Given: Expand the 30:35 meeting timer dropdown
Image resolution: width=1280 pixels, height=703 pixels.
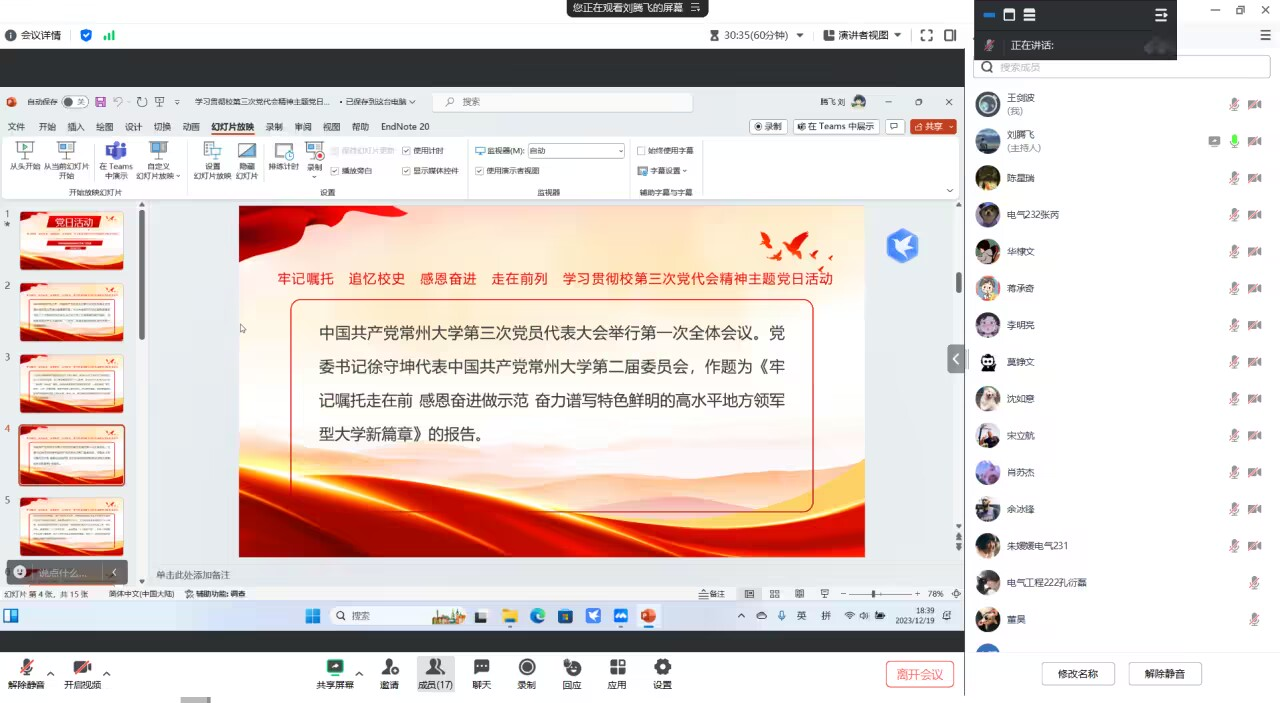Looking at the screenshot, I should (757, 35).
